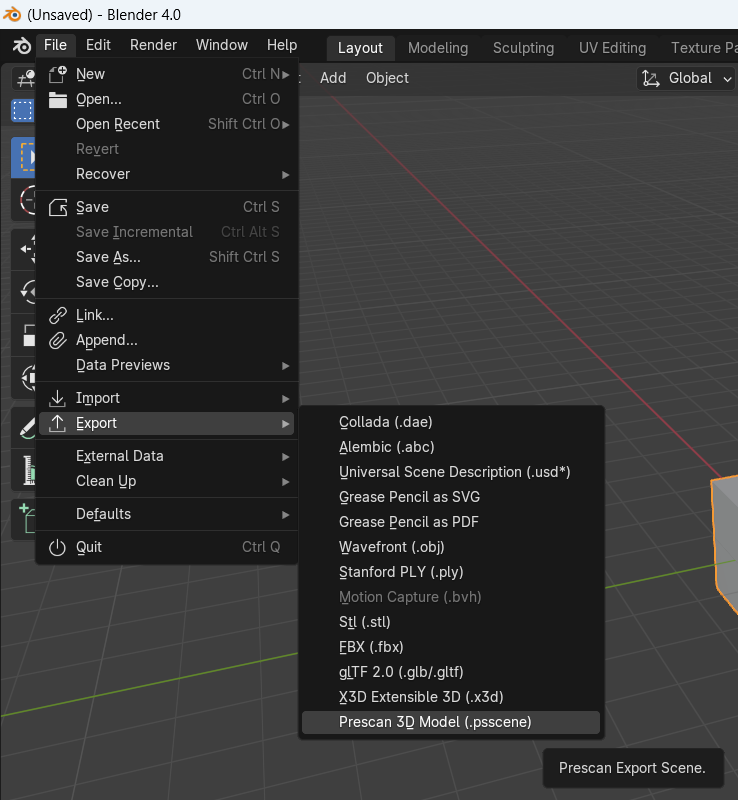
Task: Choose Save As... menu entry
Action: 166,257
